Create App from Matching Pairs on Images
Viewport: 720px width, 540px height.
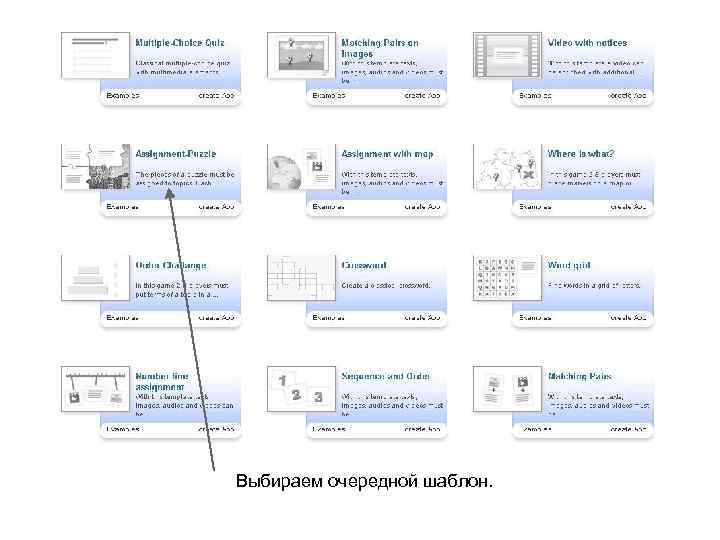(422, 96)
